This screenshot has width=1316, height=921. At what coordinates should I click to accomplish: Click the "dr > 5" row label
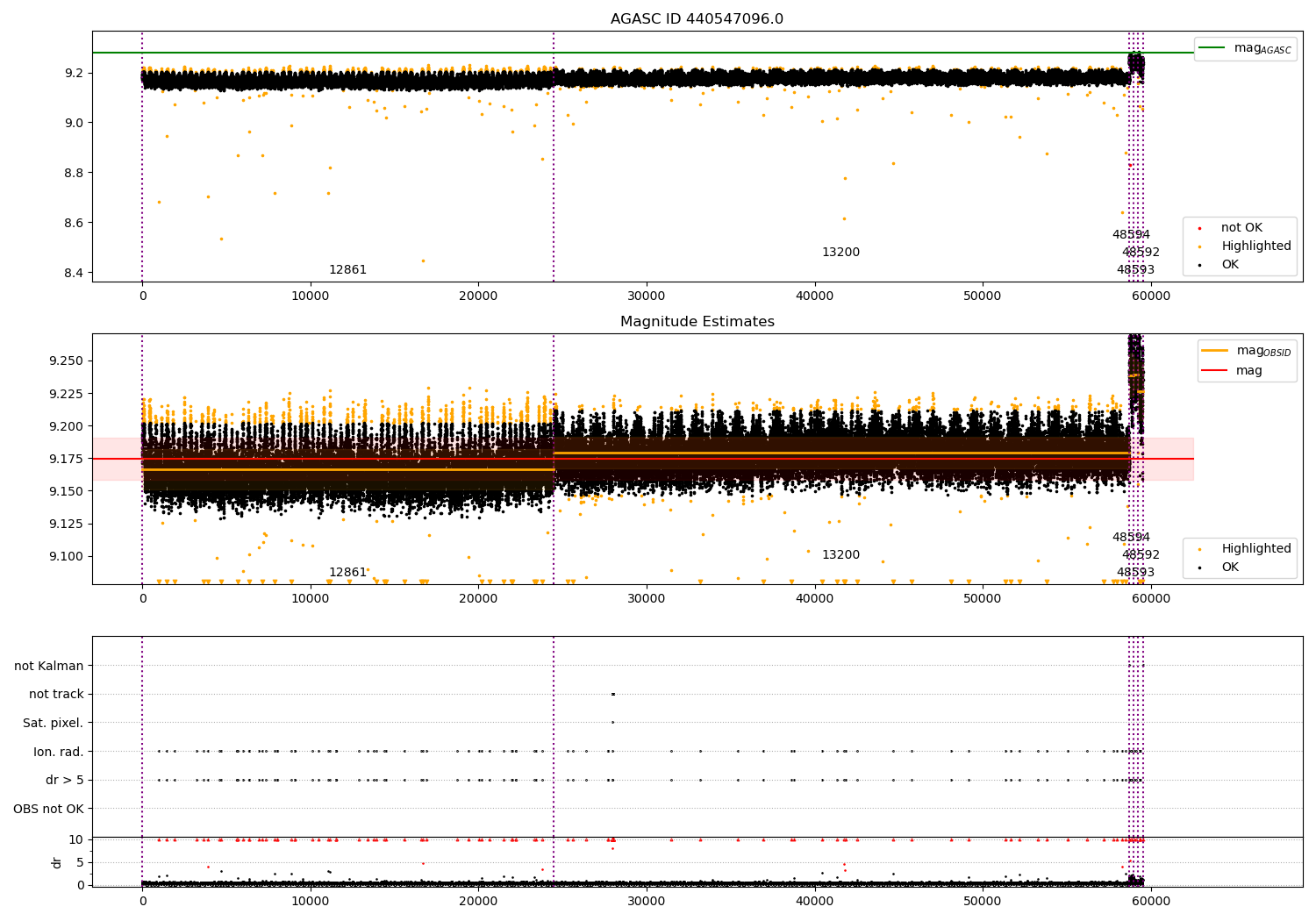click(x=64, y=780)
